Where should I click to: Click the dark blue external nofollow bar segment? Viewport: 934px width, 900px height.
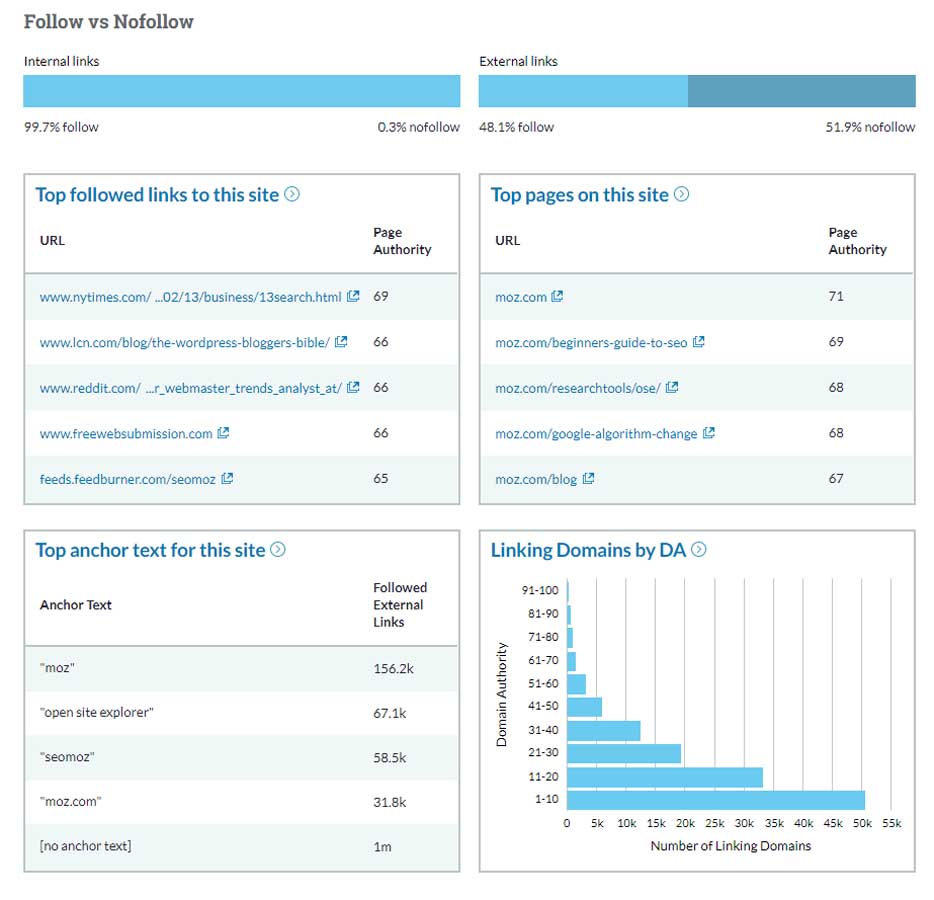click(x=802, y=91)
